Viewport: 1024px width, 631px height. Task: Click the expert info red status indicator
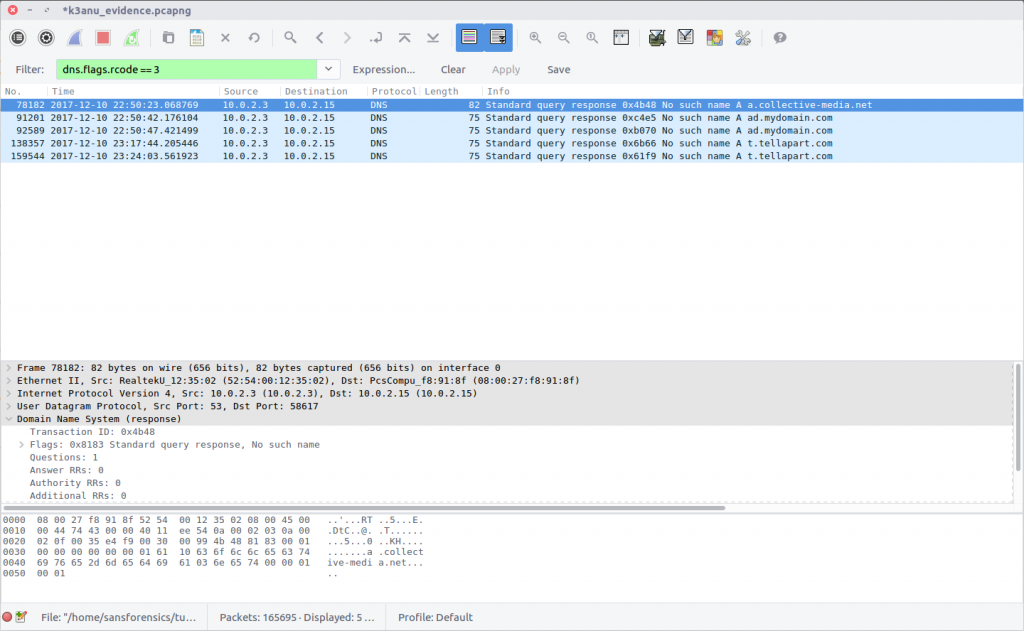pyautogui.click(x=7, y=617)
